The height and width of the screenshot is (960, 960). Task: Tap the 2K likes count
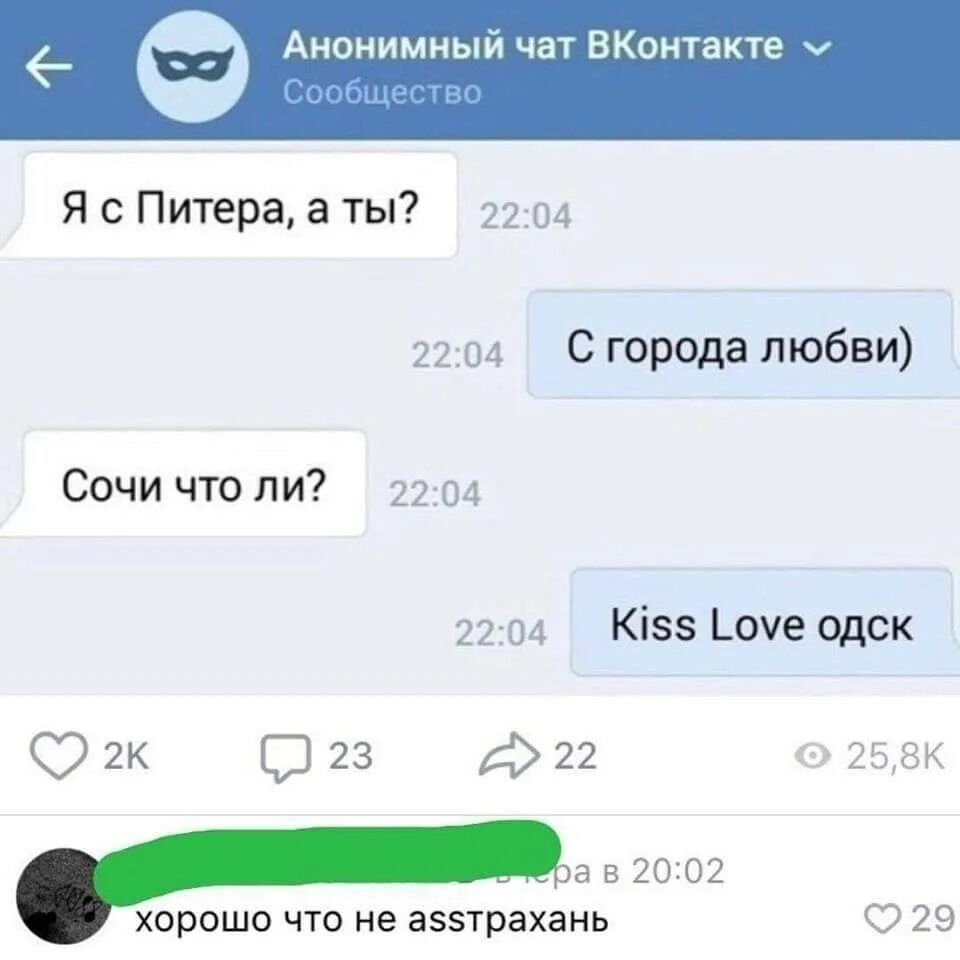click(127, 757)
